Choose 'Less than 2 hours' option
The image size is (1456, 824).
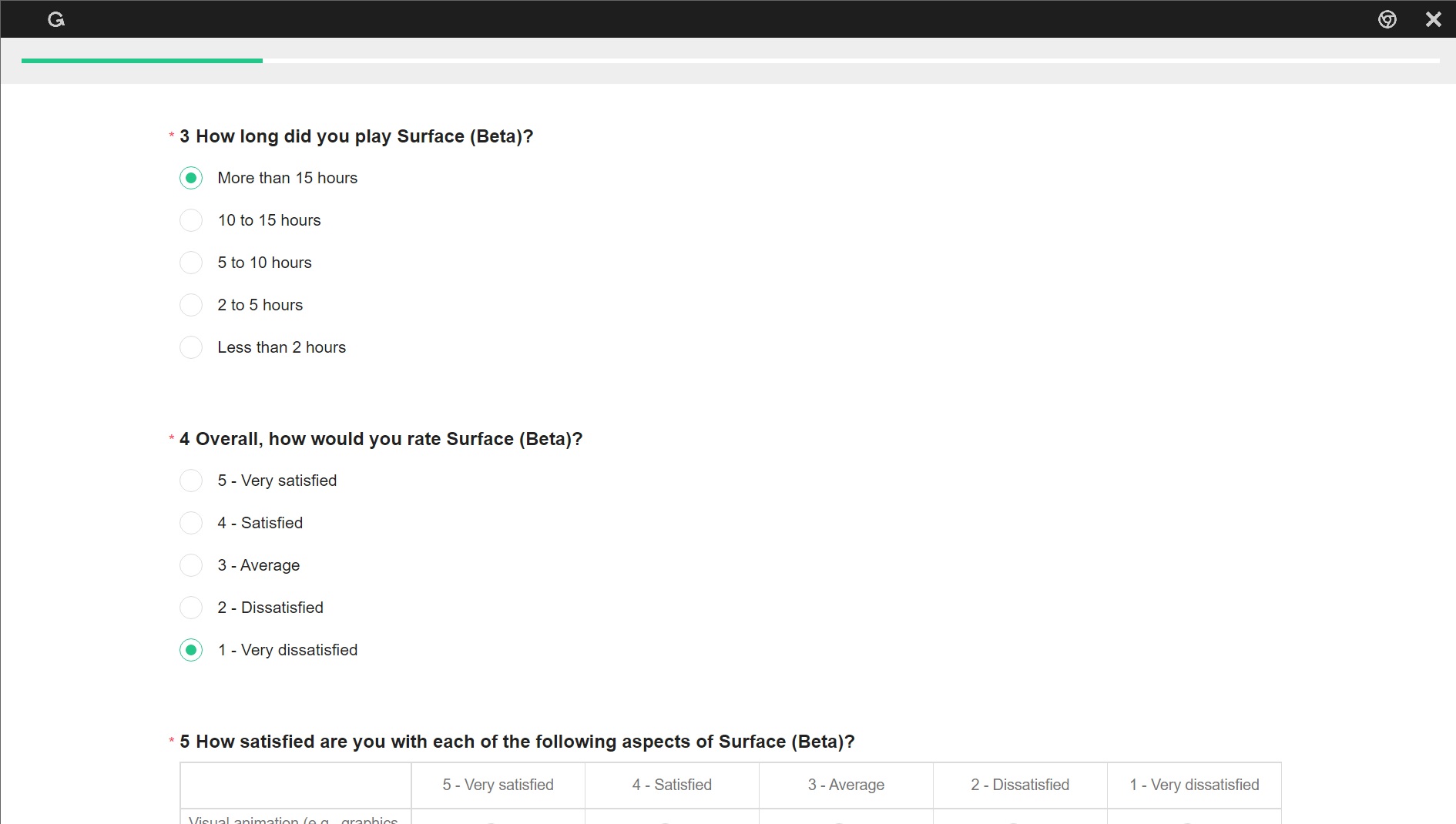(x=191, y=347)
